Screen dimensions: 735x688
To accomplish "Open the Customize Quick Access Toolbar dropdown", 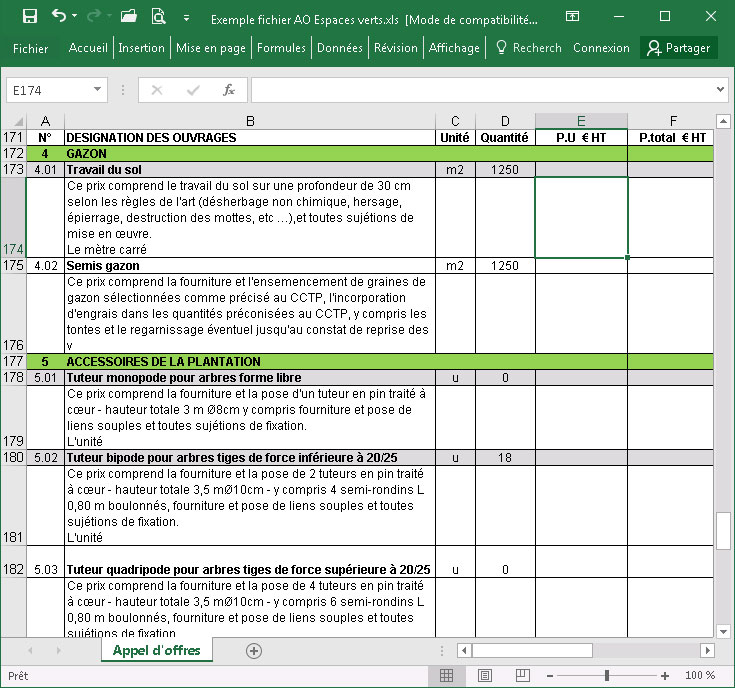I will point(187,18).
